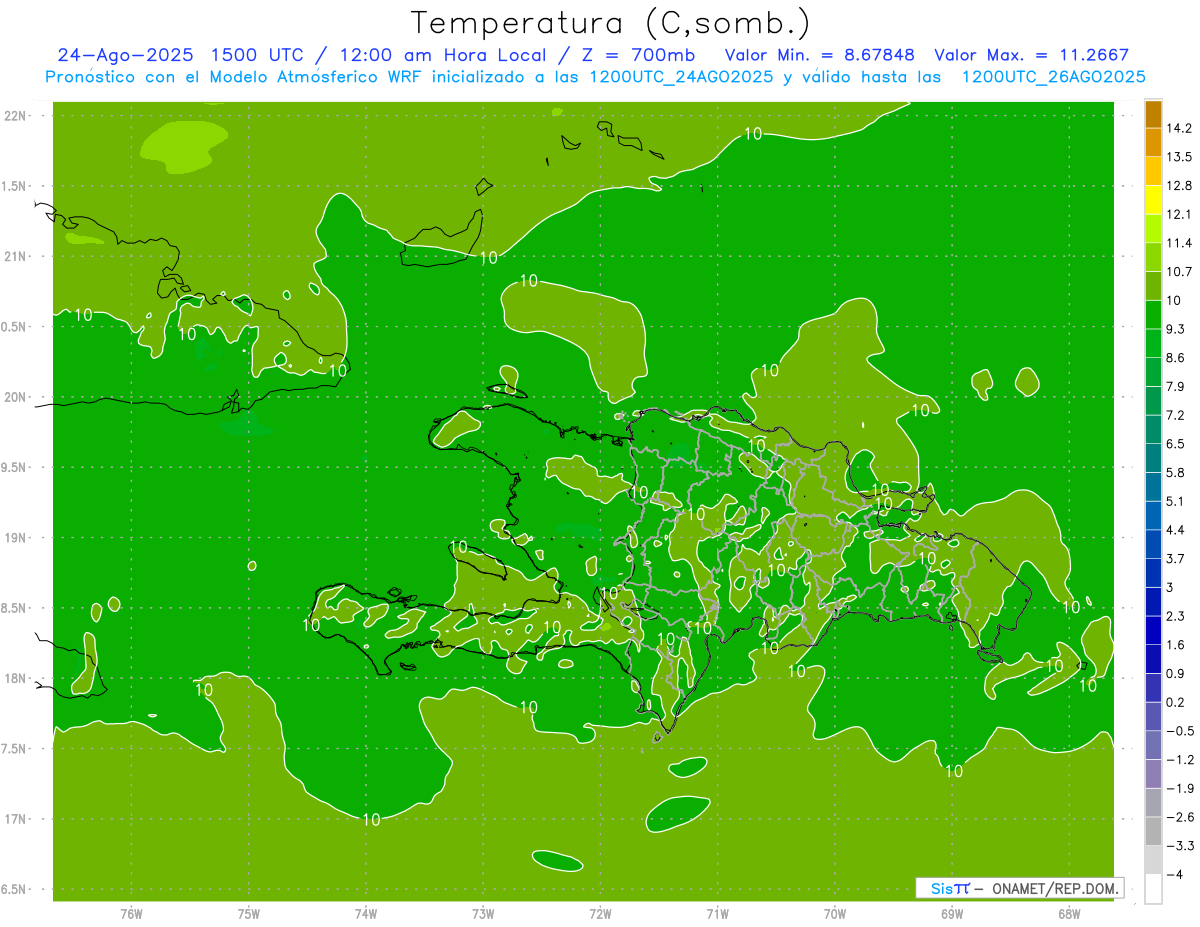The image size is (1200, 927).
Task: Click the '22N' latitude axis label
Action: (16, 116)
